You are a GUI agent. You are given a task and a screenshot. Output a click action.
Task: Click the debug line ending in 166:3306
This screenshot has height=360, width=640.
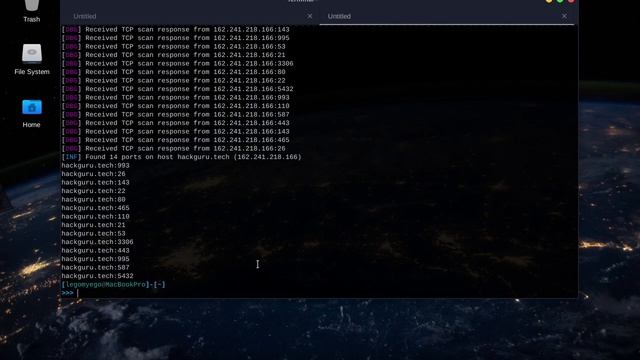coord(178,64)
